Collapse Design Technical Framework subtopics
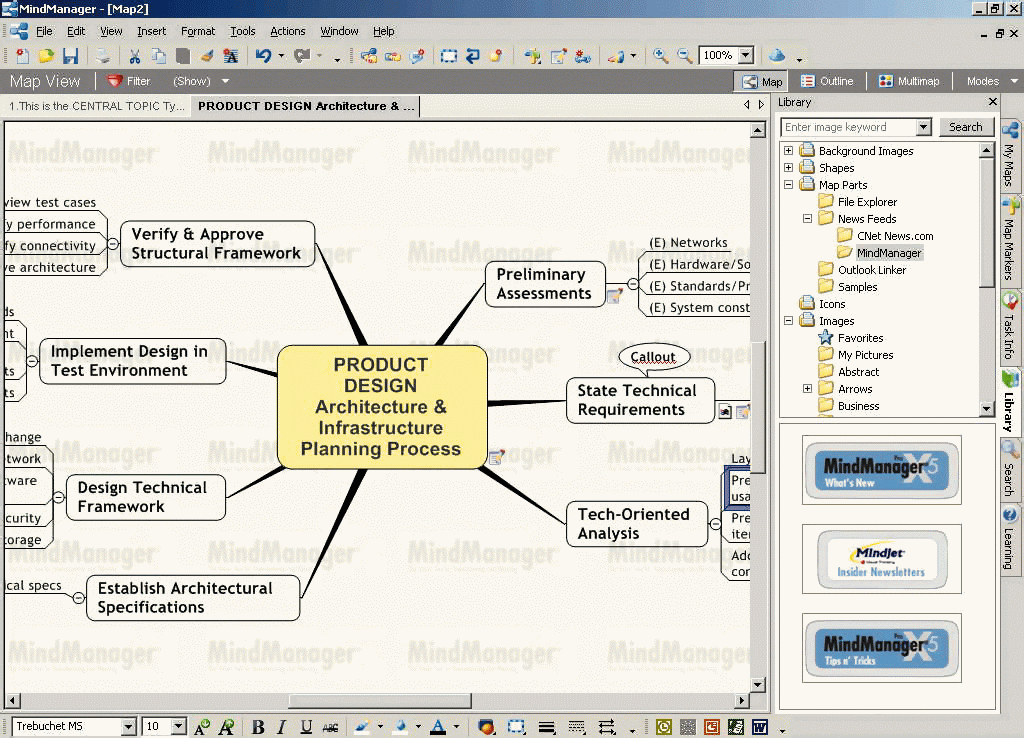 point(58,498)
